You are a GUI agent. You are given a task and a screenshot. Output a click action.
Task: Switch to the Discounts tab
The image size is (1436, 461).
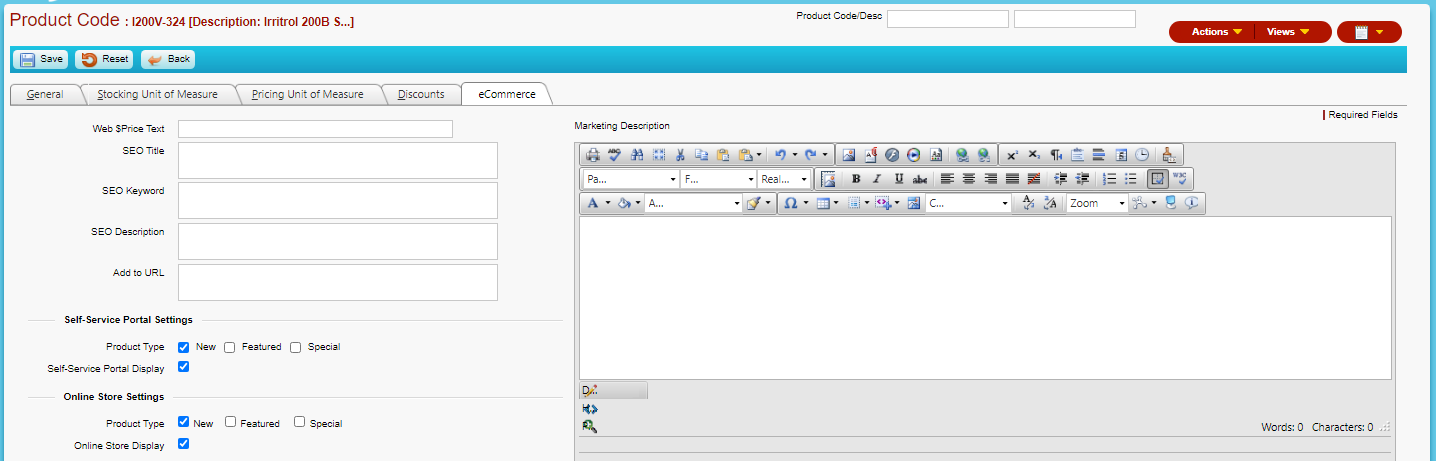tap(421, 94)
